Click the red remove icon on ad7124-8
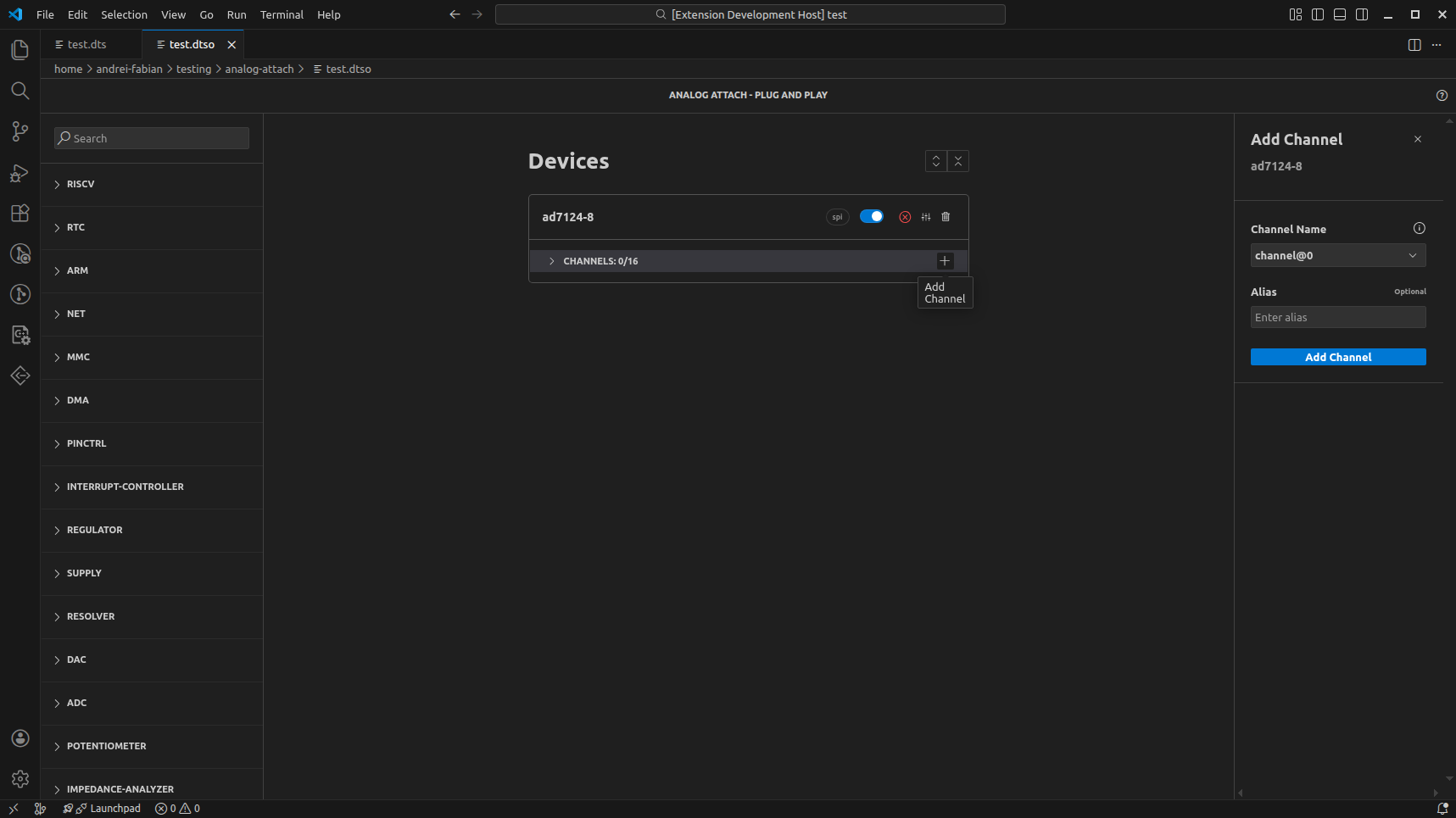This screenshot has height=818, width=1456. click(x=904, y=217)
